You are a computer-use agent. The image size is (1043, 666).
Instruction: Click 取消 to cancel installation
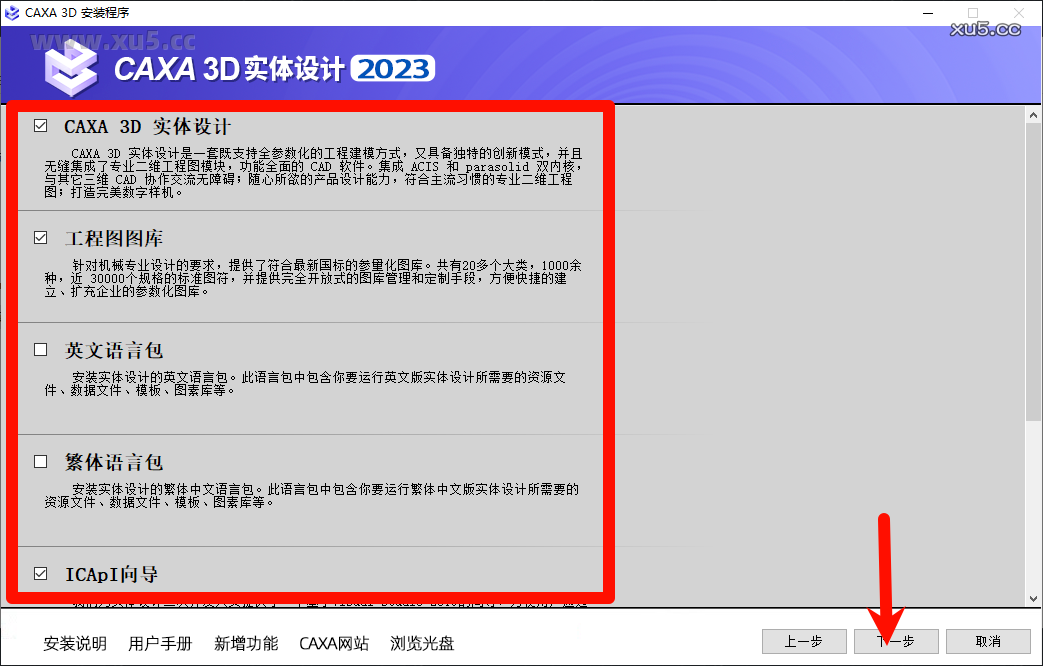(986, 641)
